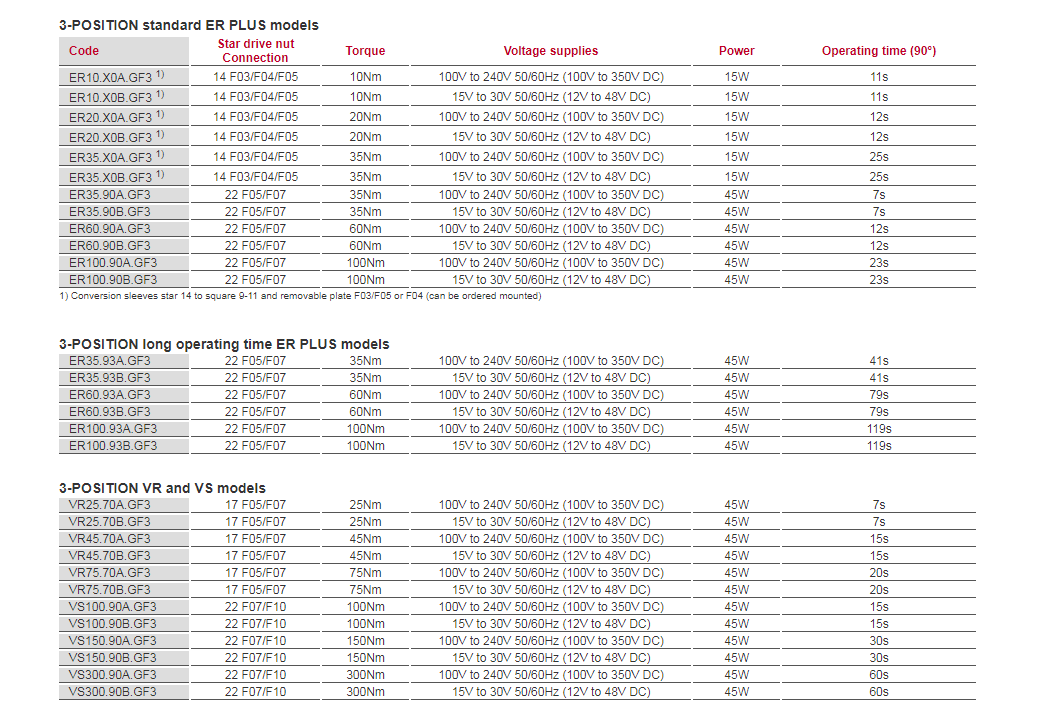Image resolution: width=1044 pixels, height=715 pixels.
Task: Click the conversion sleeves footnote text
Action: (300, 296)
